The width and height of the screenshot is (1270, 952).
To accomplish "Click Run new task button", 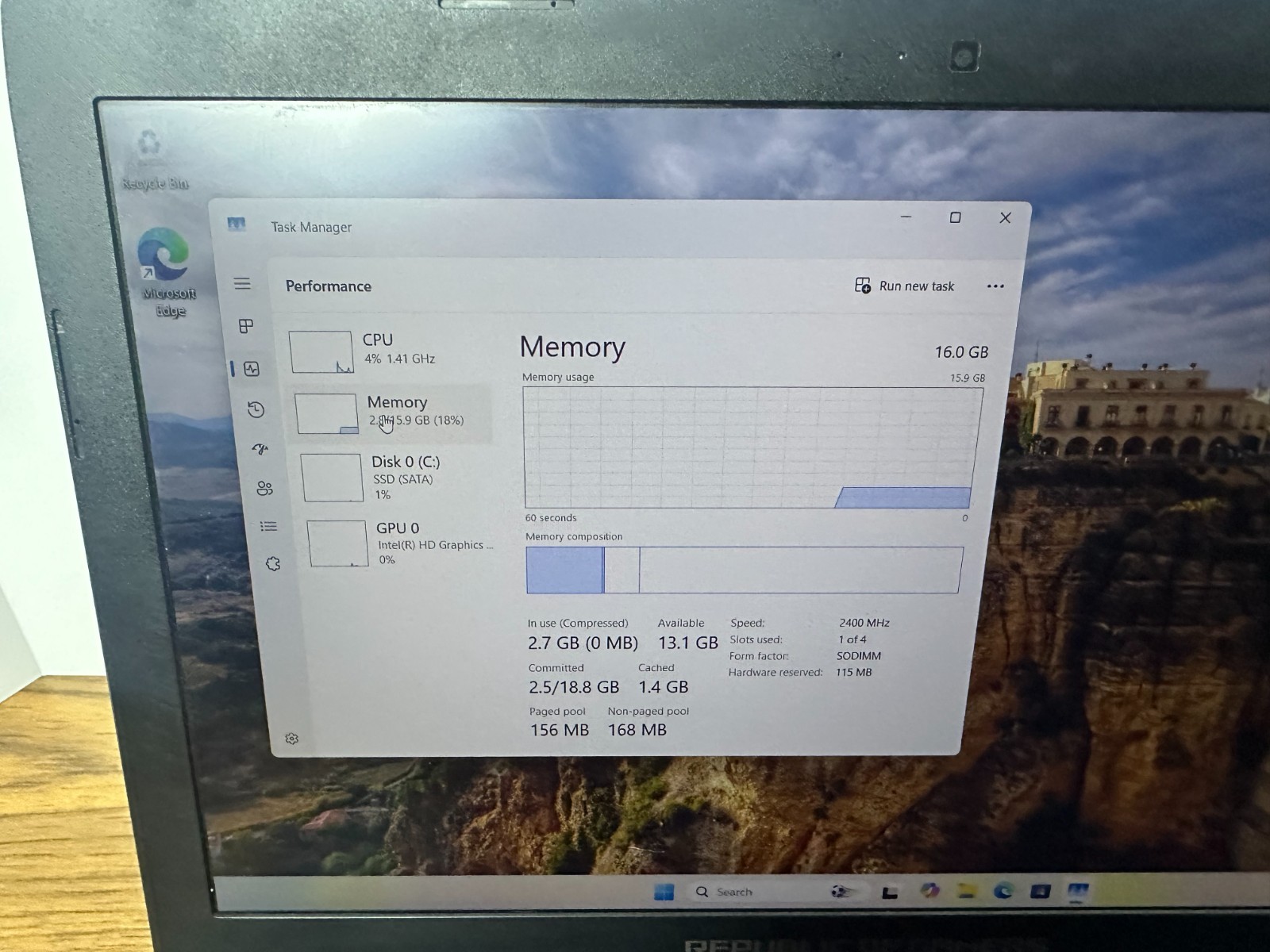I will pyautogui.click(x=904, y=286).
